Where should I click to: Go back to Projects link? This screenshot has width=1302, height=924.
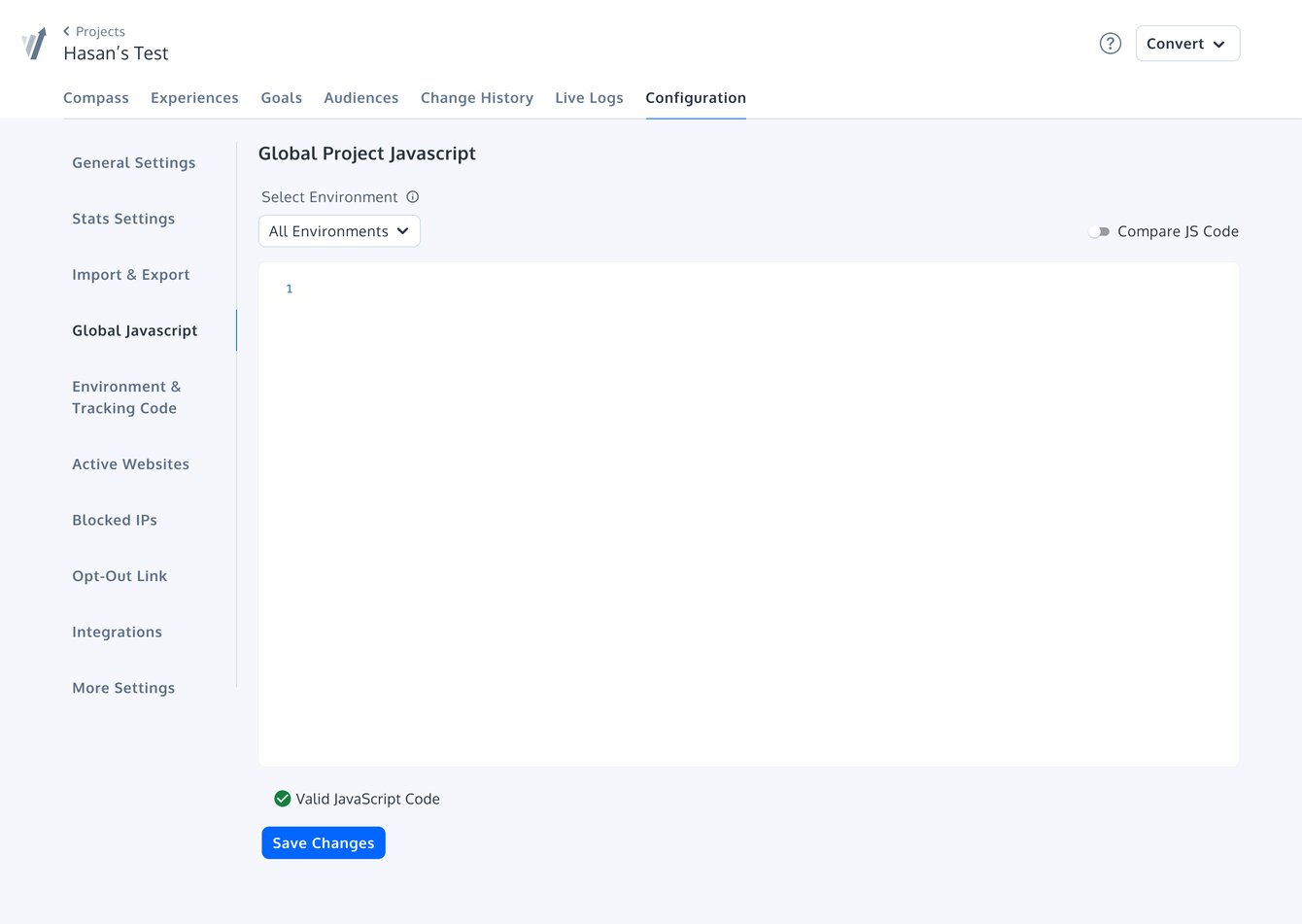click(x=94, y=31)
